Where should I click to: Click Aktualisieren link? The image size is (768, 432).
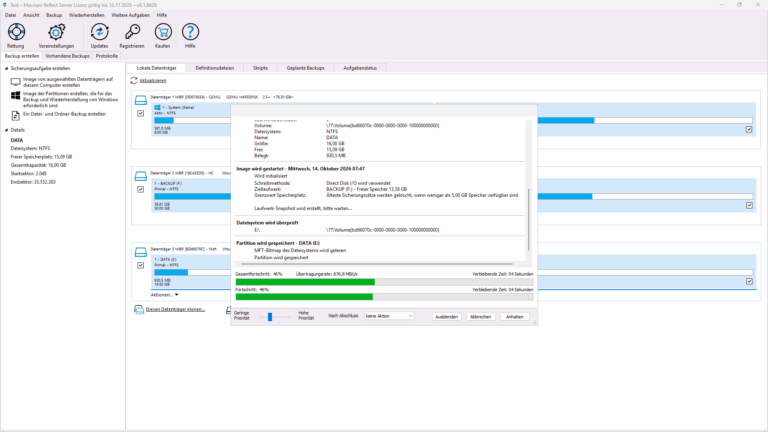(153, 80)
